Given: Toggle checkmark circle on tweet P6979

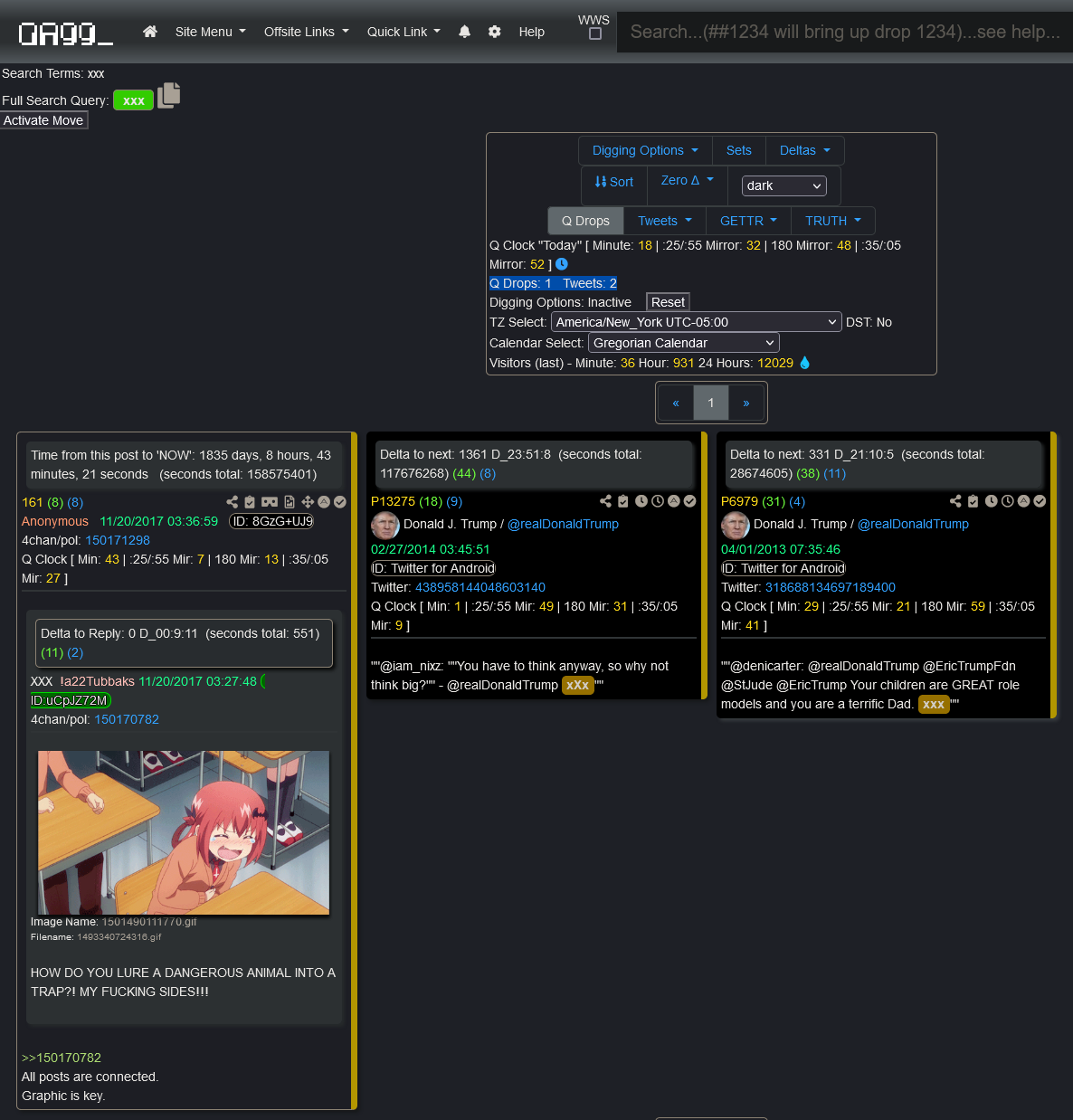Looking at the screenshot, I should 1040,501.
